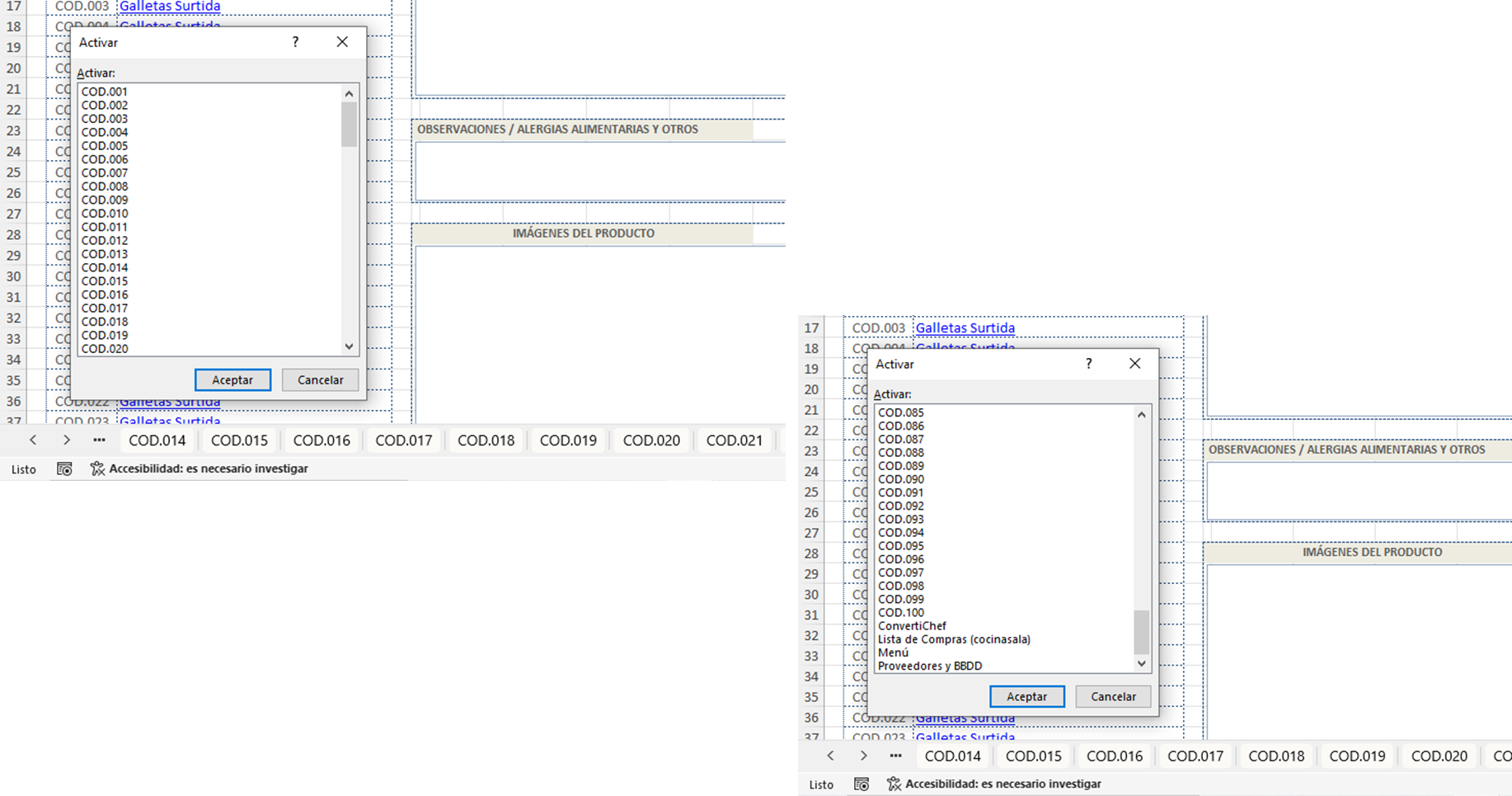Click the IMÁGENES DEL PRODUCTO header in left window
Image resolution: width=1512 pixels, height=796 pixels.
584,233
